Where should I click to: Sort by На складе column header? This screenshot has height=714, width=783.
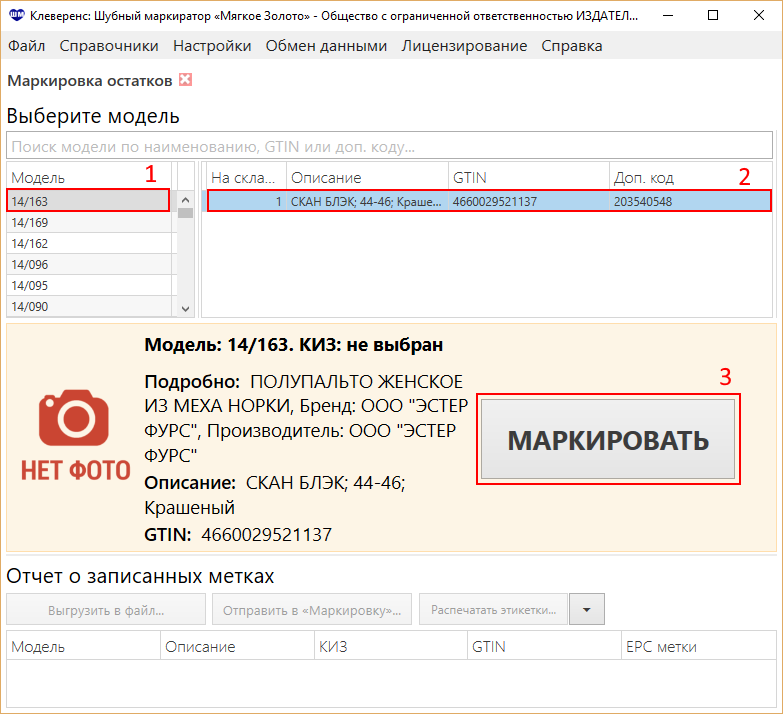tap(244, 177)
